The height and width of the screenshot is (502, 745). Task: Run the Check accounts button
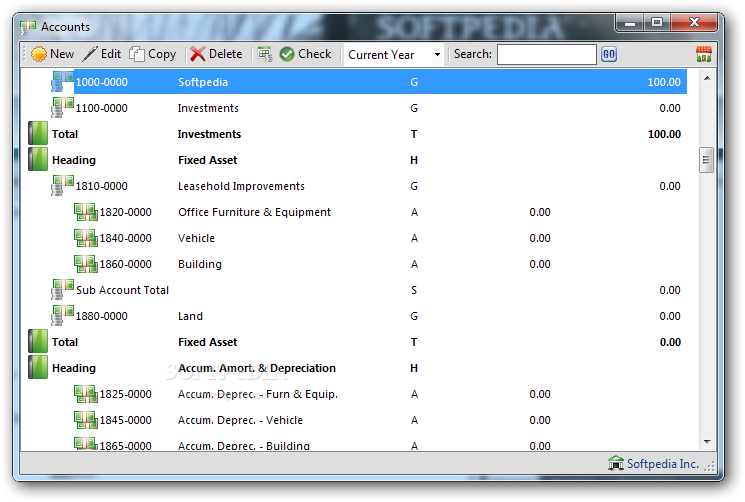pyautogui.click(x=305, y=54)
